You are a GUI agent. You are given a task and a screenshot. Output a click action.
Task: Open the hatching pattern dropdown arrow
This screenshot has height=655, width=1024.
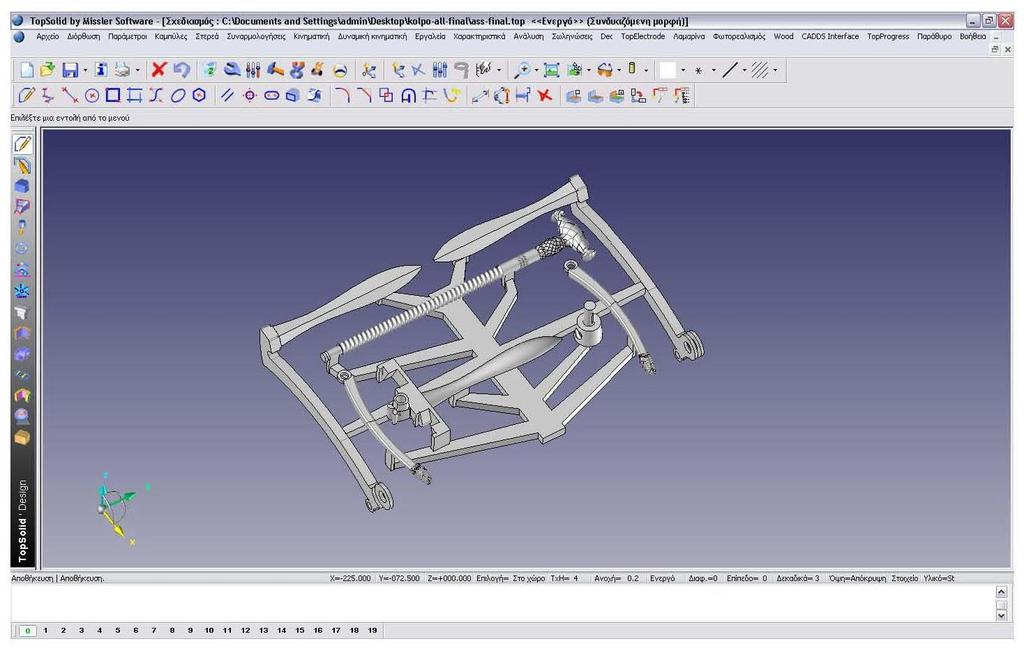(x=775, y=70)
